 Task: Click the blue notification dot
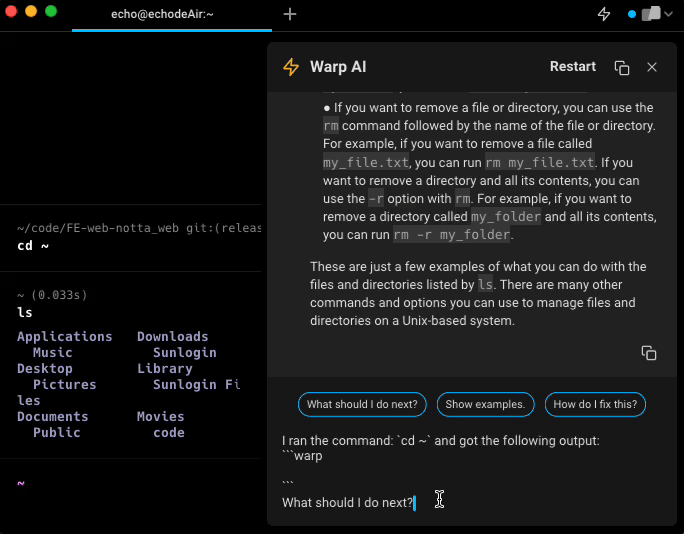pyautogui.click(x=631, y=14)
